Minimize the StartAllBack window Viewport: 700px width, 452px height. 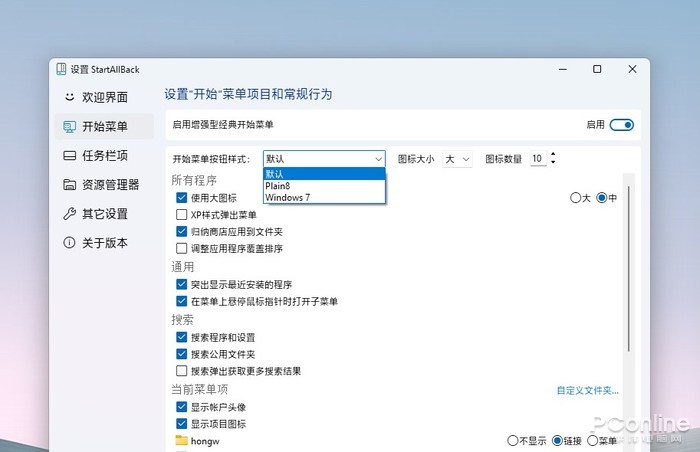pos(562,69)
